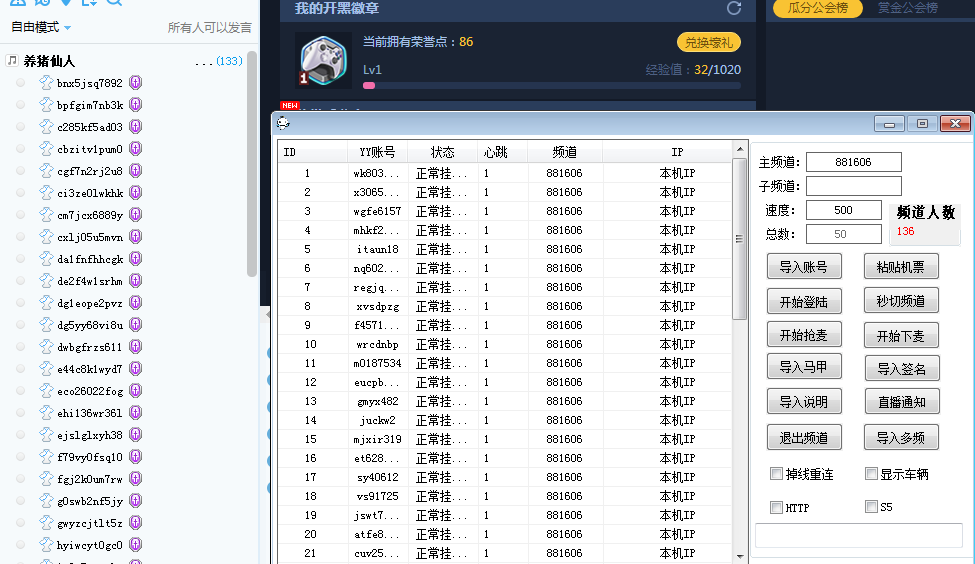Screen dimensions: 975x564
Task: Check the HTTP proxy checkbox
Action: pyautogui.click(x=776, y=507)
